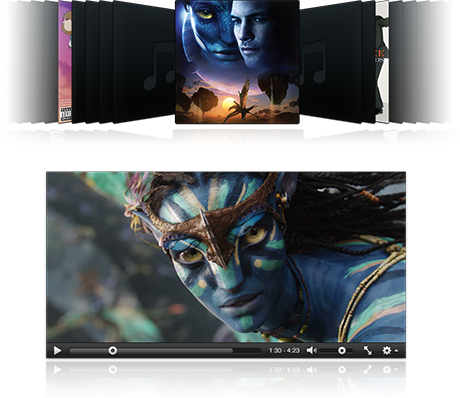Enter fullscreen with the diagonal arrows icon
The width and height of the screenshot is (460, 398).
(x=368, y=351)
